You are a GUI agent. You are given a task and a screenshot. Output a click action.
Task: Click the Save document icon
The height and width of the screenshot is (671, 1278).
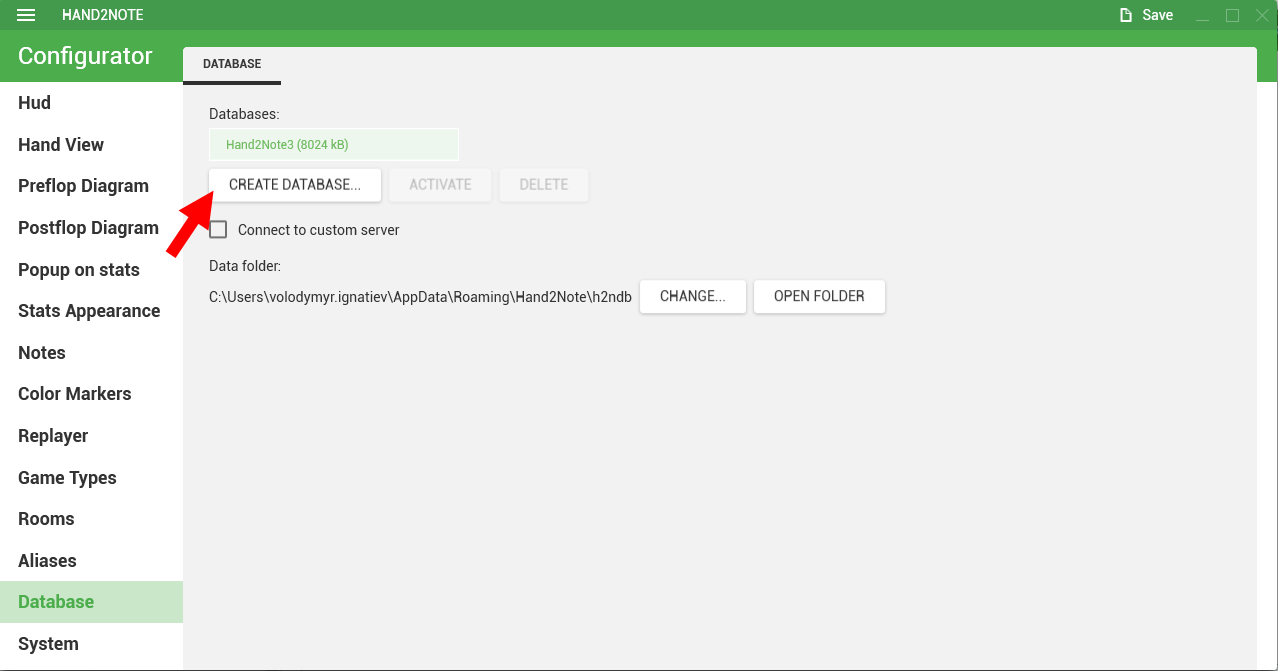click(1126, 15)
